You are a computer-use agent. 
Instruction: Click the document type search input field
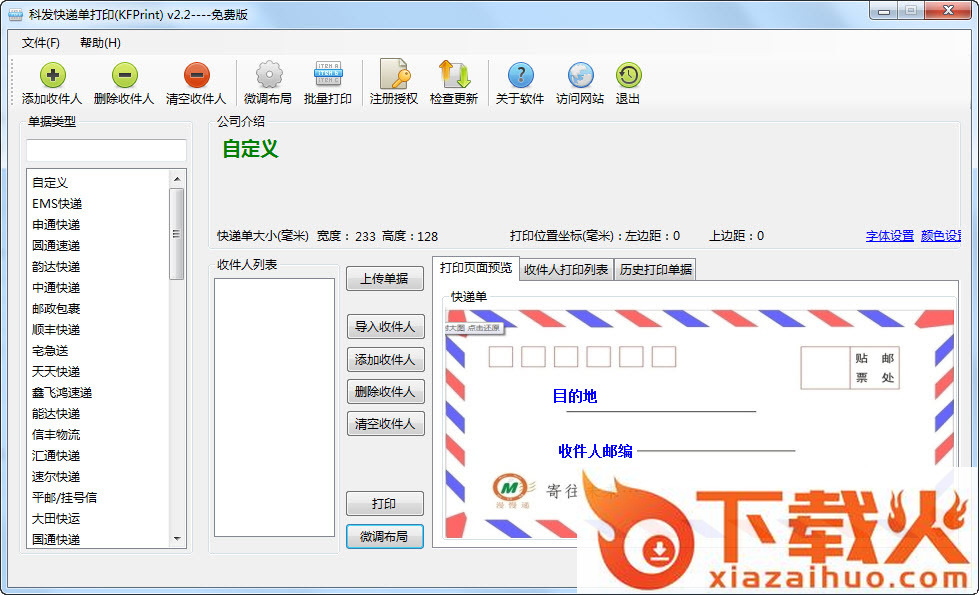tap(106, 150)
